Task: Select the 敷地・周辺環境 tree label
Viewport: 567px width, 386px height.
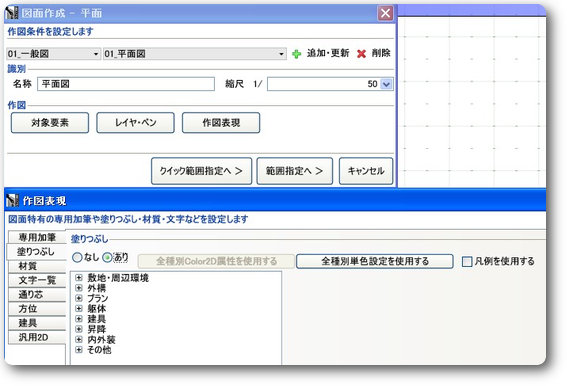Action: (x=118, y=278)
